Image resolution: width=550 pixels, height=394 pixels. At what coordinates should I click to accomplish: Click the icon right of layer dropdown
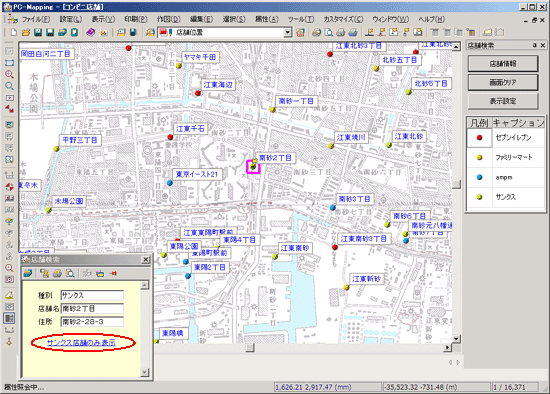point(300,33)
